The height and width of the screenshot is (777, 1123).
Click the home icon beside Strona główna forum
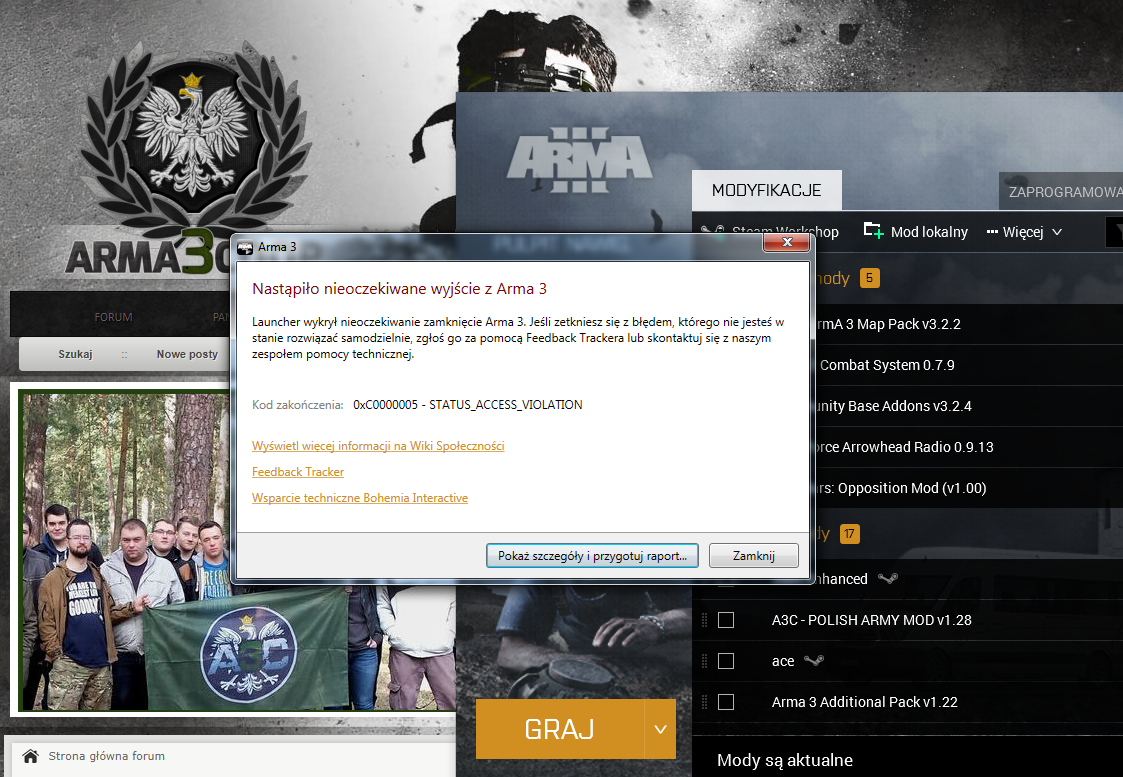30,756
